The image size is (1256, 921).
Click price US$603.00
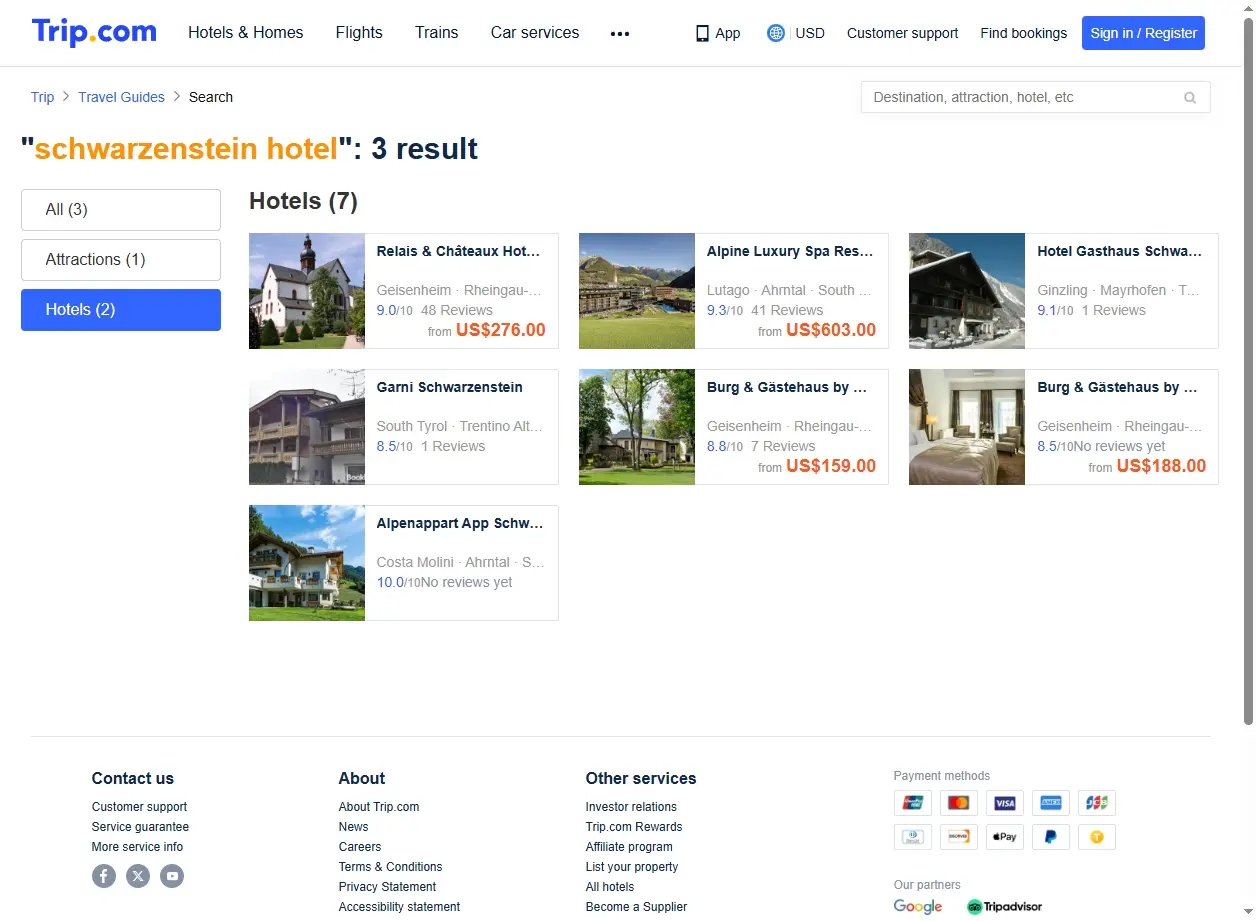click(x=831, y=330)
